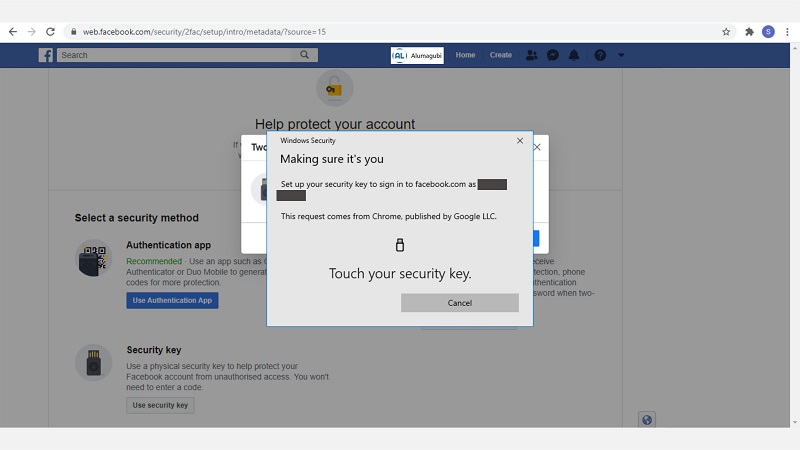Viewport: 800px width, 450px height.
Task: Click the 'Authentication app' section heading
Action: click(168, 245)
